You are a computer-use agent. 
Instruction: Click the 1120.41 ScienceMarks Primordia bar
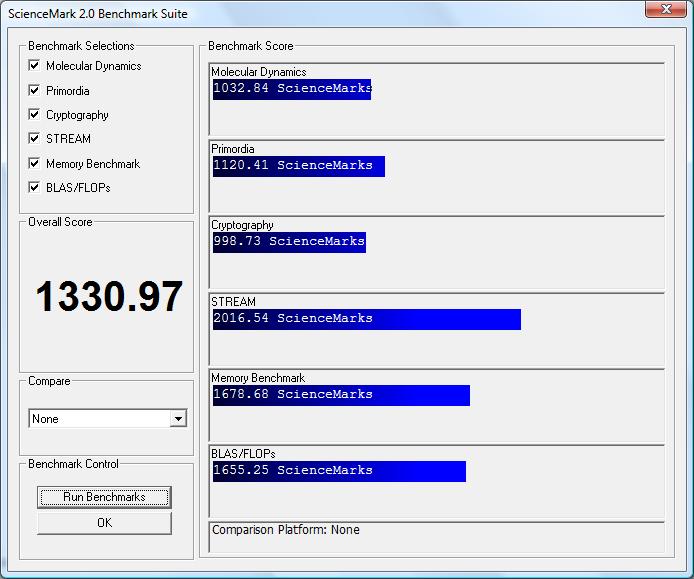[299, 166]
